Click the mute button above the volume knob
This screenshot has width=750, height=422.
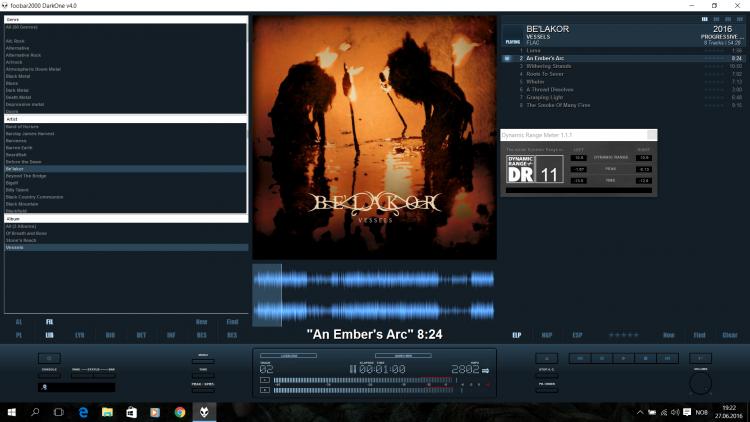pos(700,358)
